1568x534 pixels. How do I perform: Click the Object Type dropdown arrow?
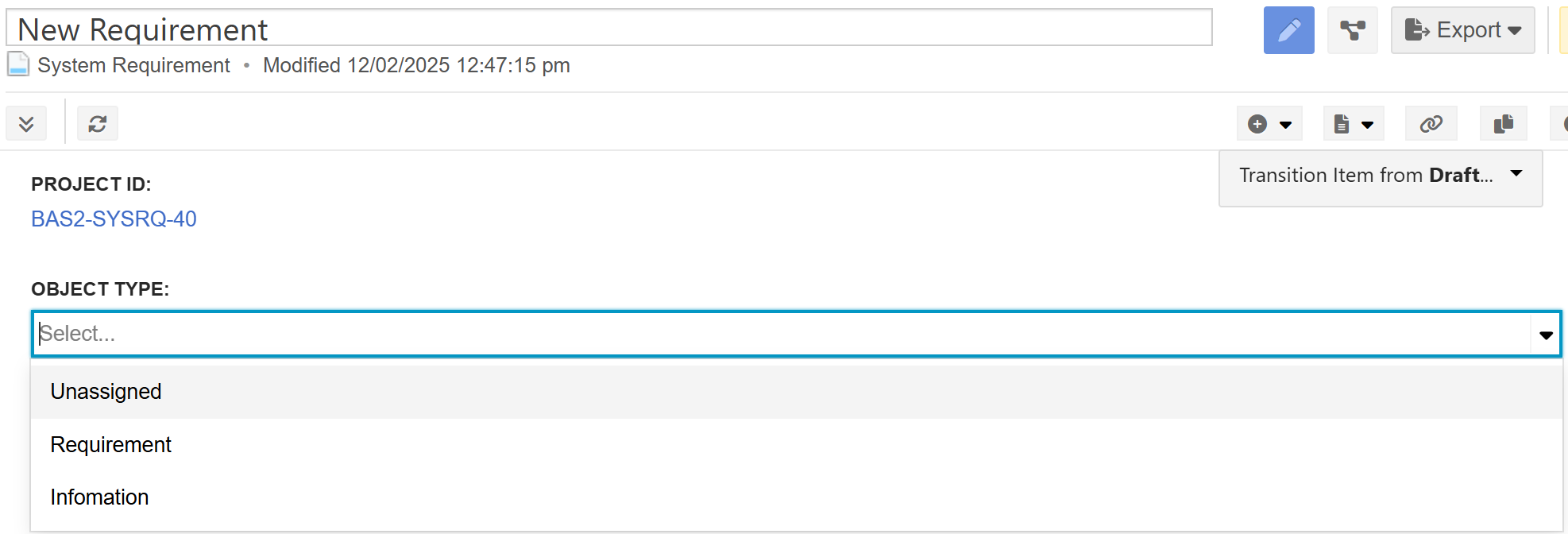(1546, 335)
